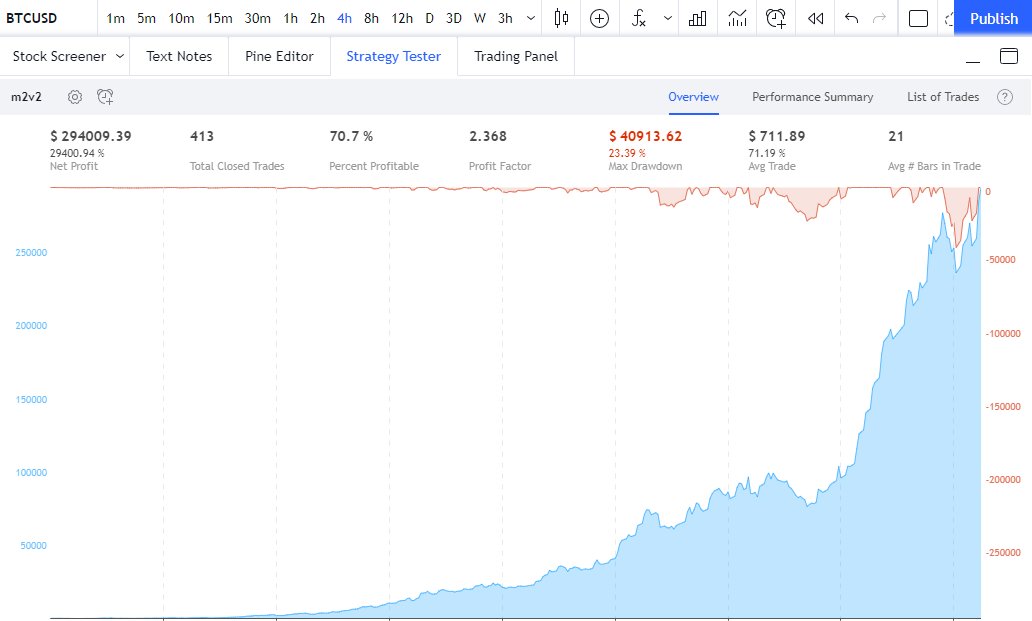Open the candlestick chart style selector
This screenshot has width=1032, height=621.
coord(561,18)
